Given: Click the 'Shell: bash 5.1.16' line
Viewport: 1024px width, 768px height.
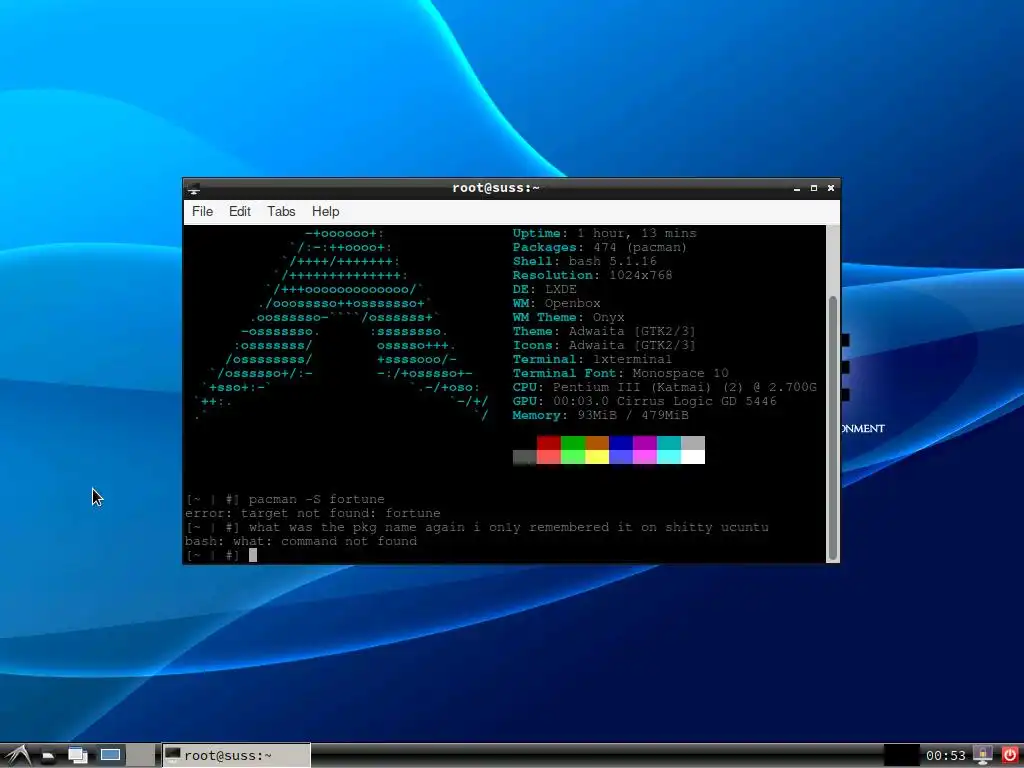Looking at the screenshot, I should click(584, 261).
